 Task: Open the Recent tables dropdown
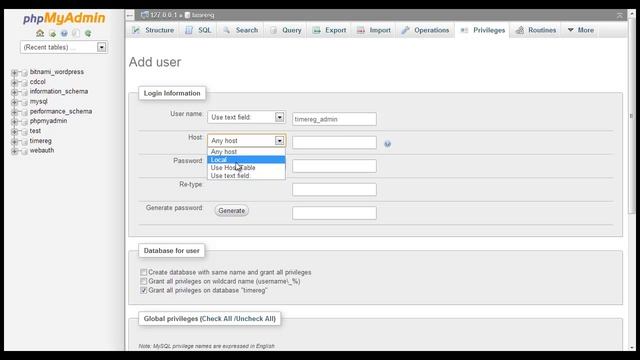click(64, 47)
